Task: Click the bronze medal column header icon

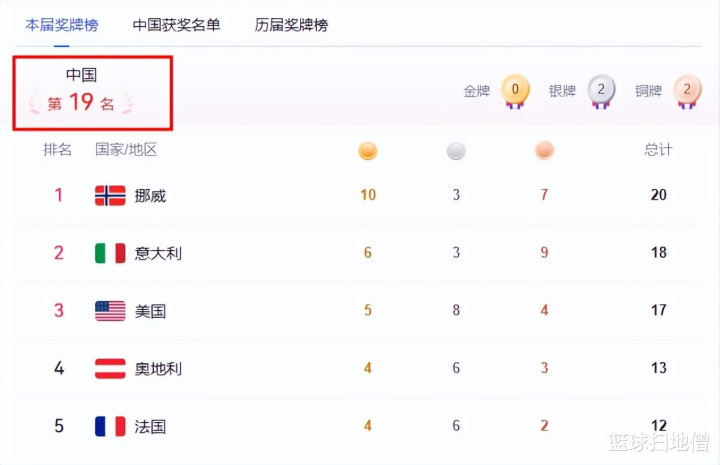Action: [544, 151]
